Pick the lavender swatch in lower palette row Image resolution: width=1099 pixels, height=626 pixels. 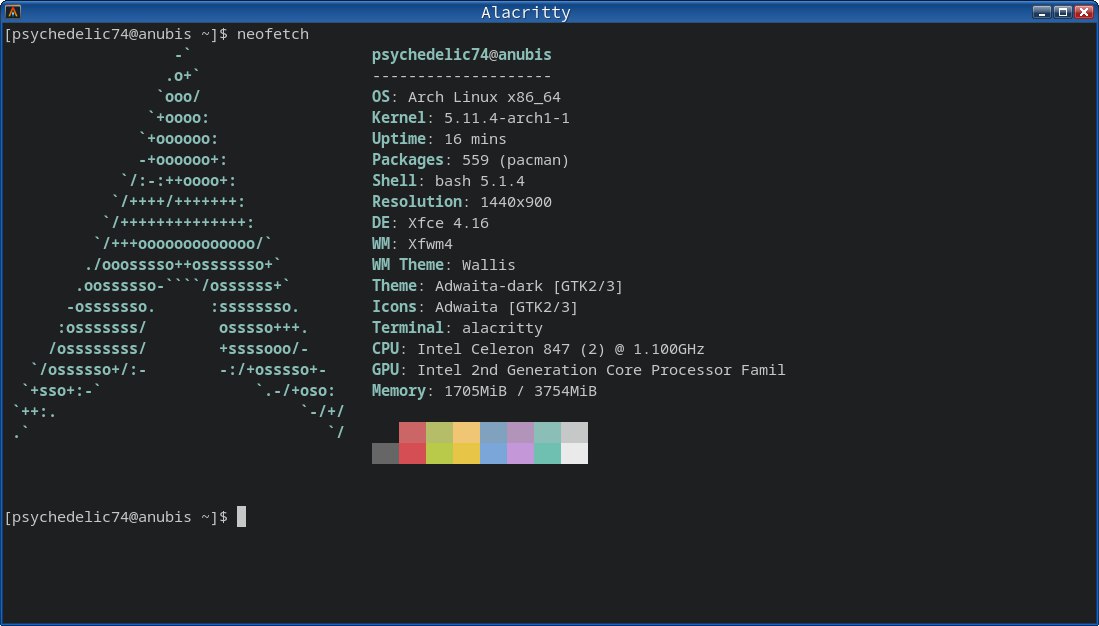pyautogui.click(x=521, y=454)
